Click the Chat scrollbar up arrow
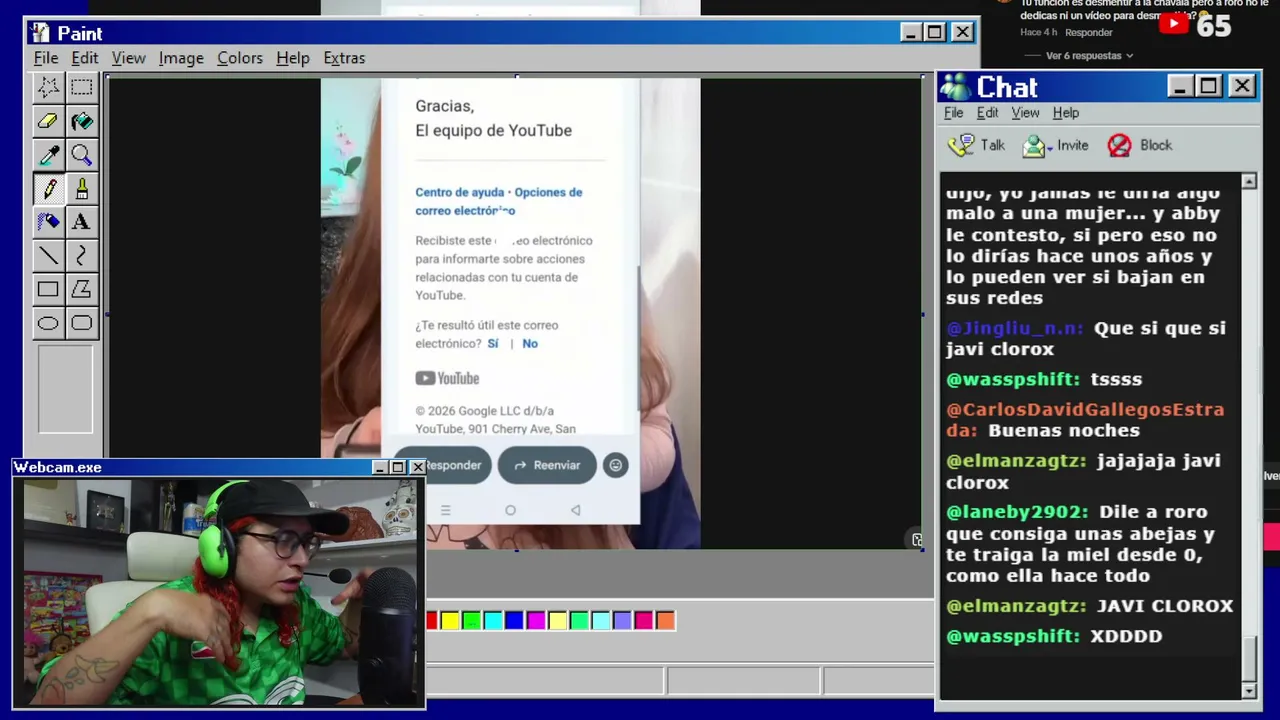 click(x=1249, y=181)
